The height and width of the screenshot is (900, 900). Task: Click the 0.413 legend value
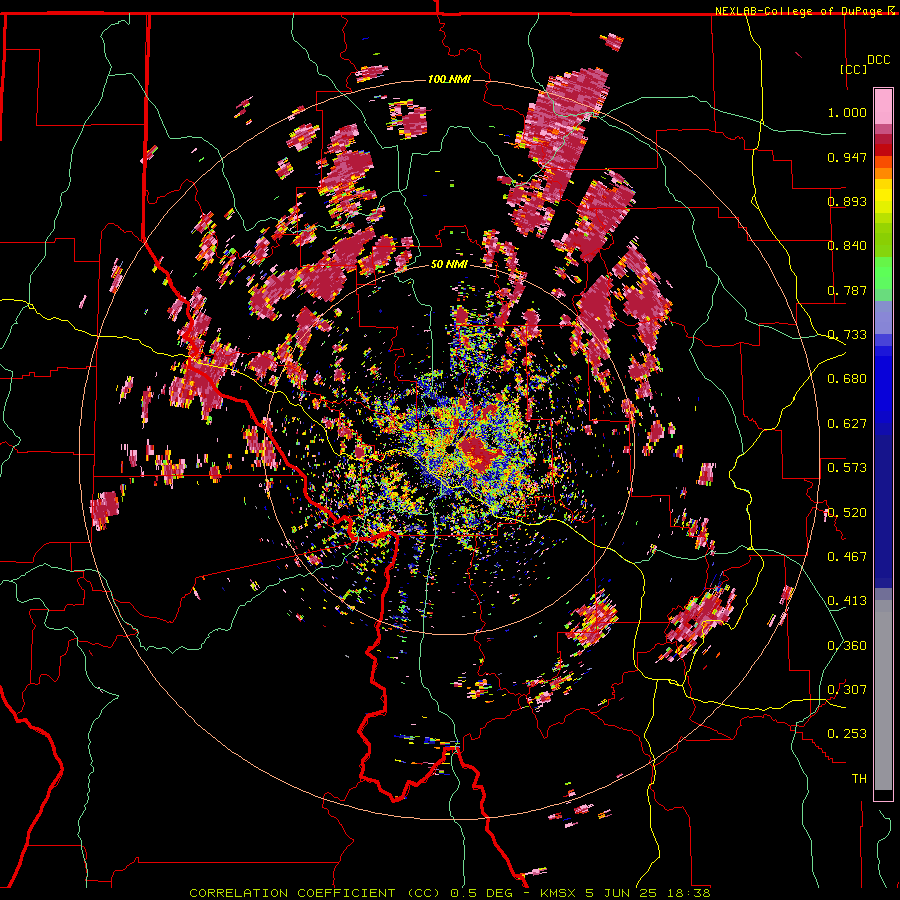(x=847, y=600)
